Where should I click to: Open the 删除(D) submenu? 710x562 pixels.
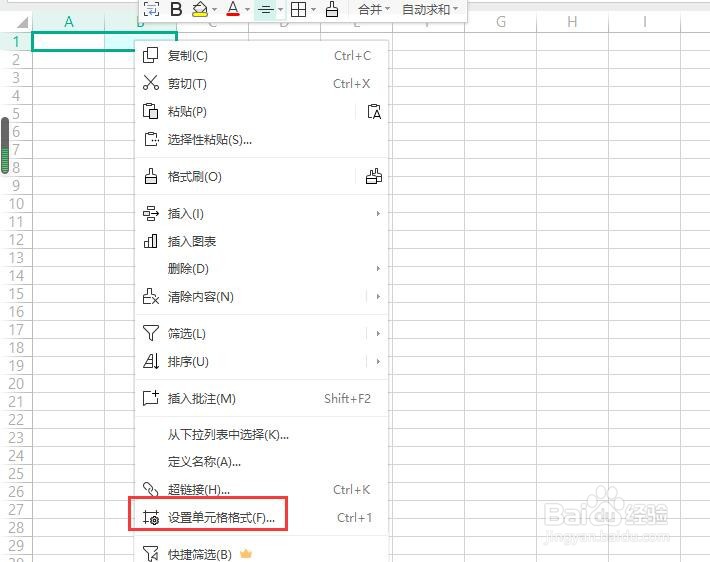coord(262,269)
